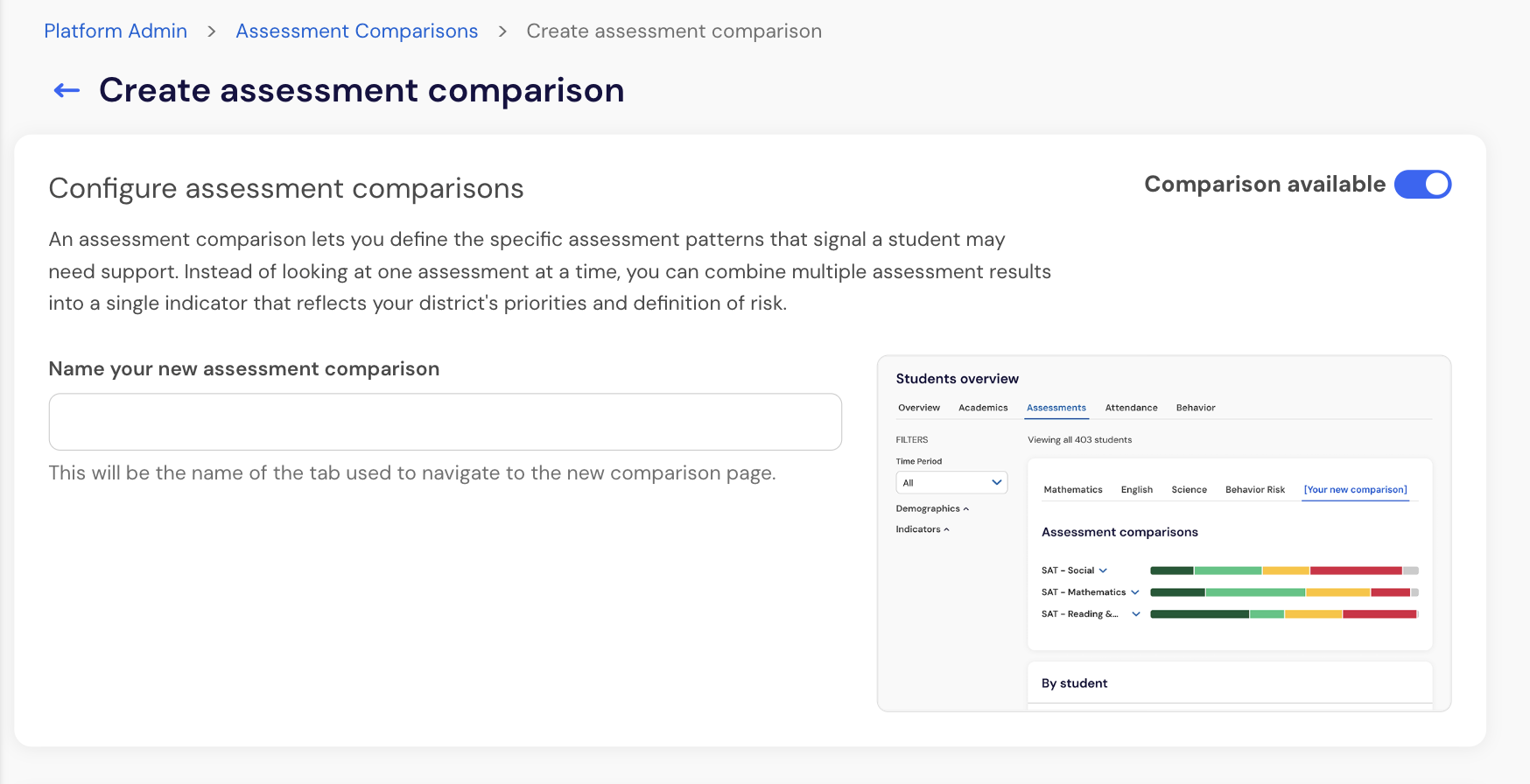The image size is (1530, 784).
Task: Click the SAT - Social progress bar
Action: (1284, 570)
